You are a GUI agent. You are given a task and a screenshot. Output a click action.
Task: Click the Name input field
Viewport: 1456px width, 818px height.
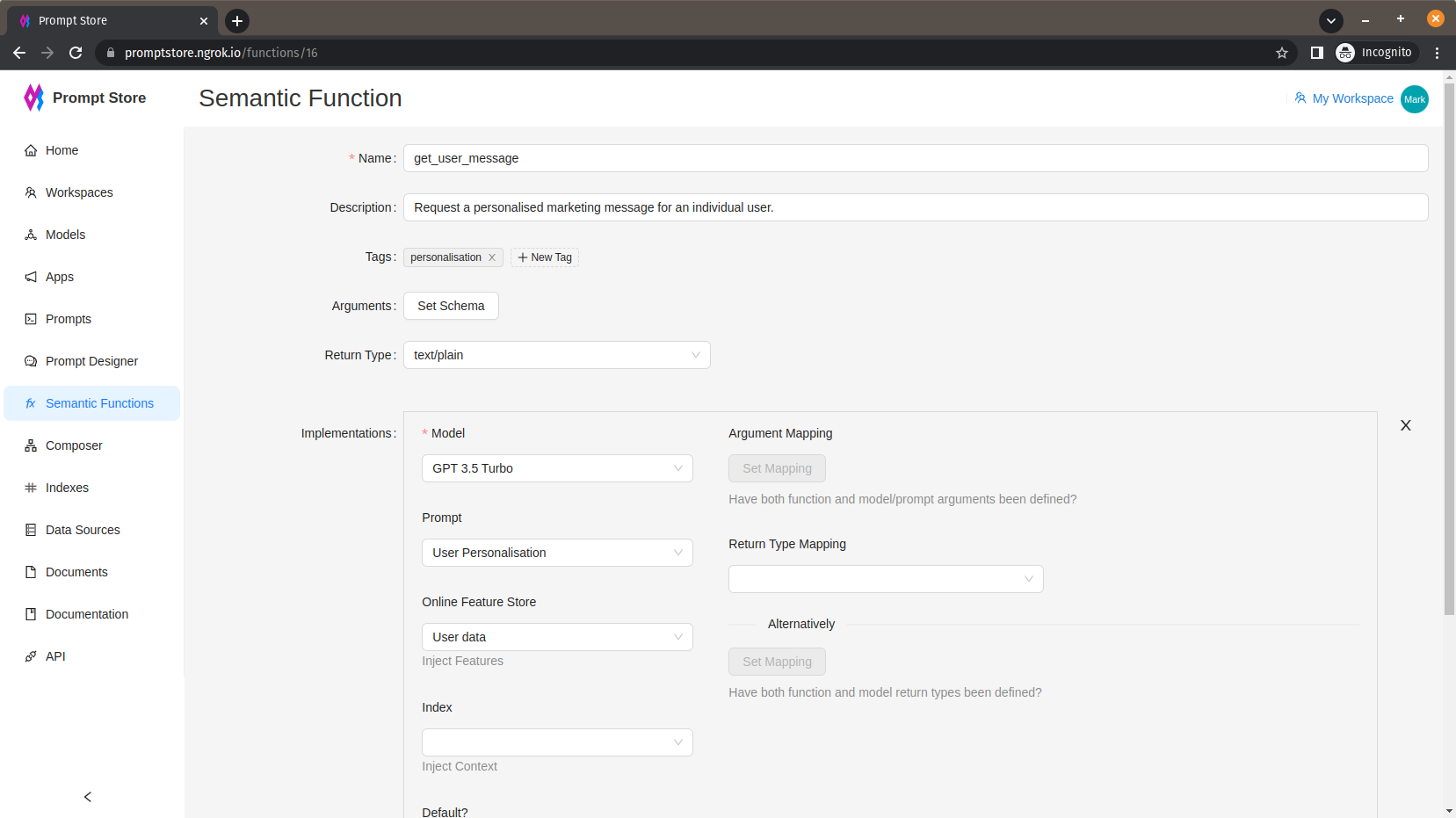(916, 158)
